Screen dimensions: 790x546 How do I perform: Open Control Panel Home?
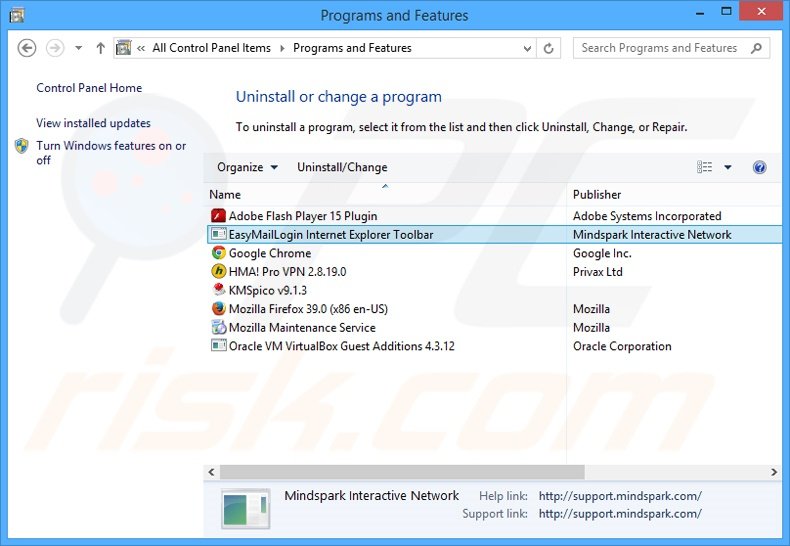click(89, 88)
